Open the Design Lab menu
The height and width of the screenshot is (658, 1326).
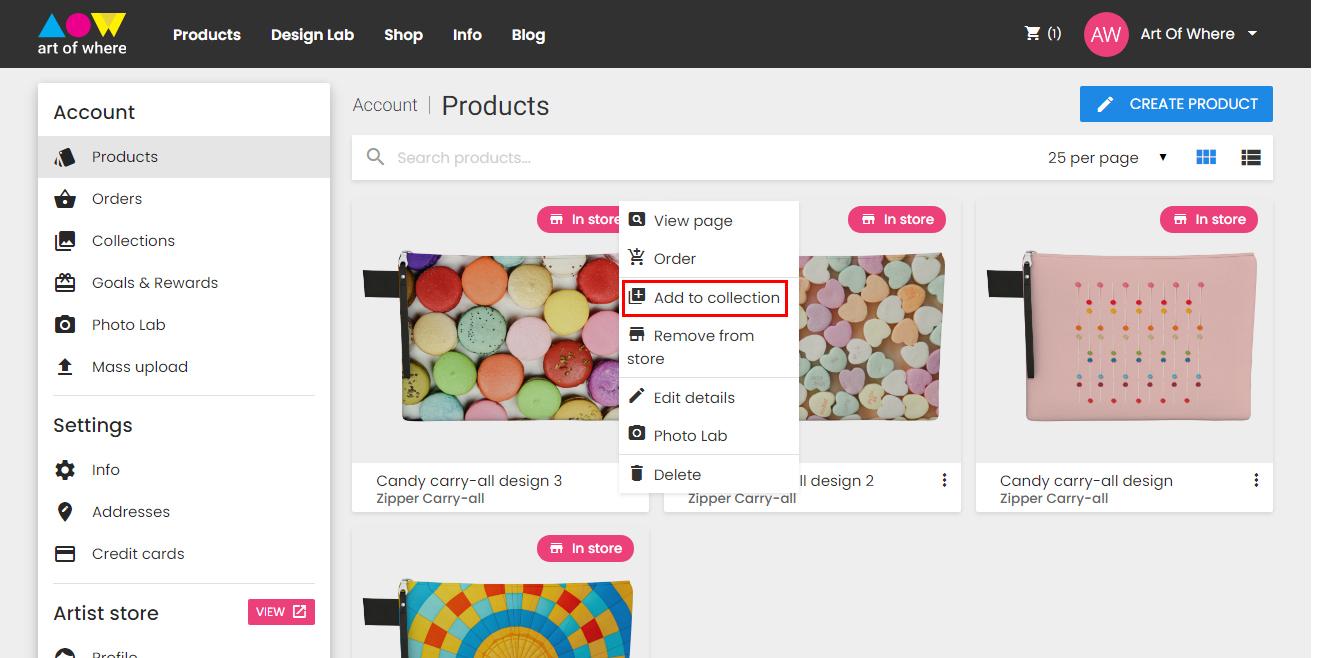point(312,34)
